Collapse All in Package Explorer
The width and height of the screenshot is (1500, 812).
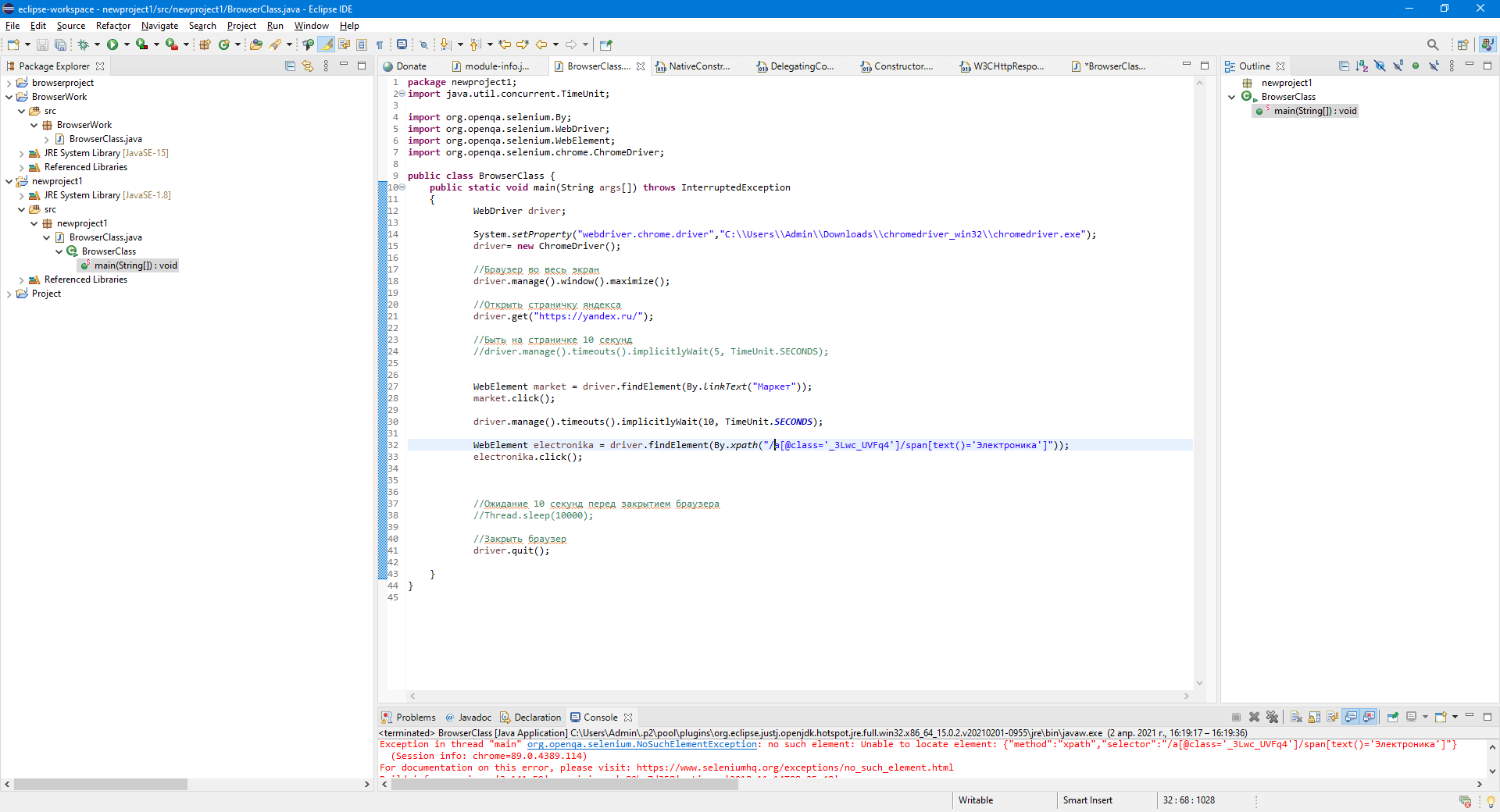coord(290,66)
